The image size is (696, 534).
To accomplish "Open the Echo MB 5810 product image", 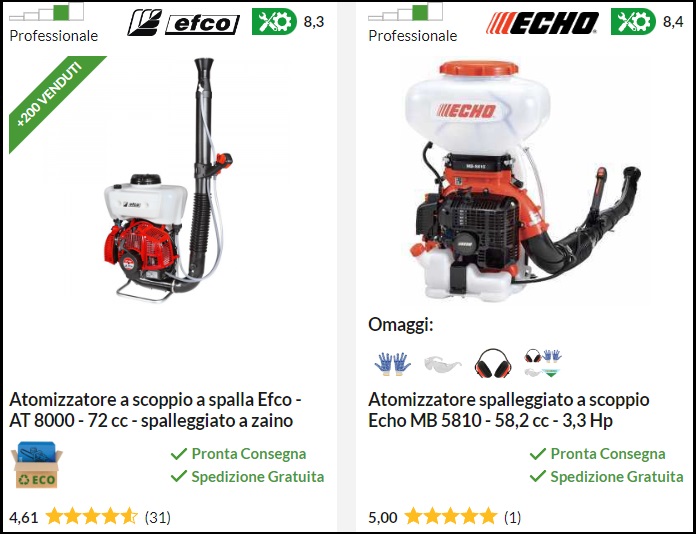I will coord(523,182).
